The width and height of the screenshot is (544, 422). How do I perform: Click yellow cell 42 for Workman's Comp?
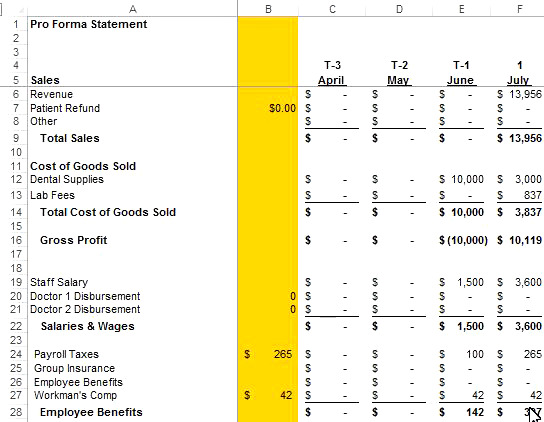point(268,395)
